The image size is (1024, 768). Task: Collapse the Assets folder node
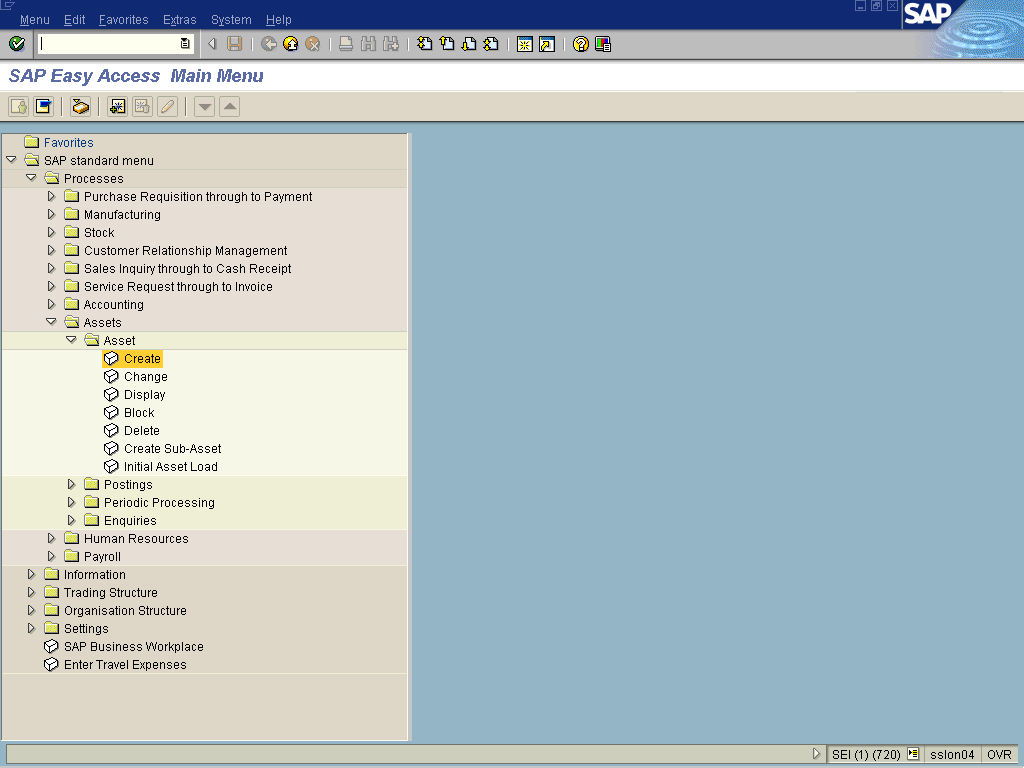pyautogui.click(x=51, y=323)
